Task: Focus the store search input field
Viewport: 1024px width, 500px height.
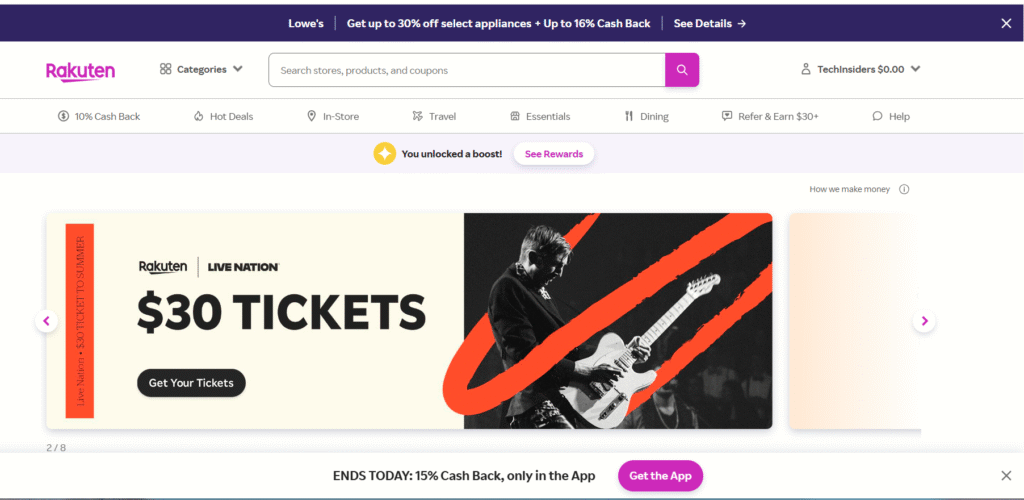Action: coord(466,70)
